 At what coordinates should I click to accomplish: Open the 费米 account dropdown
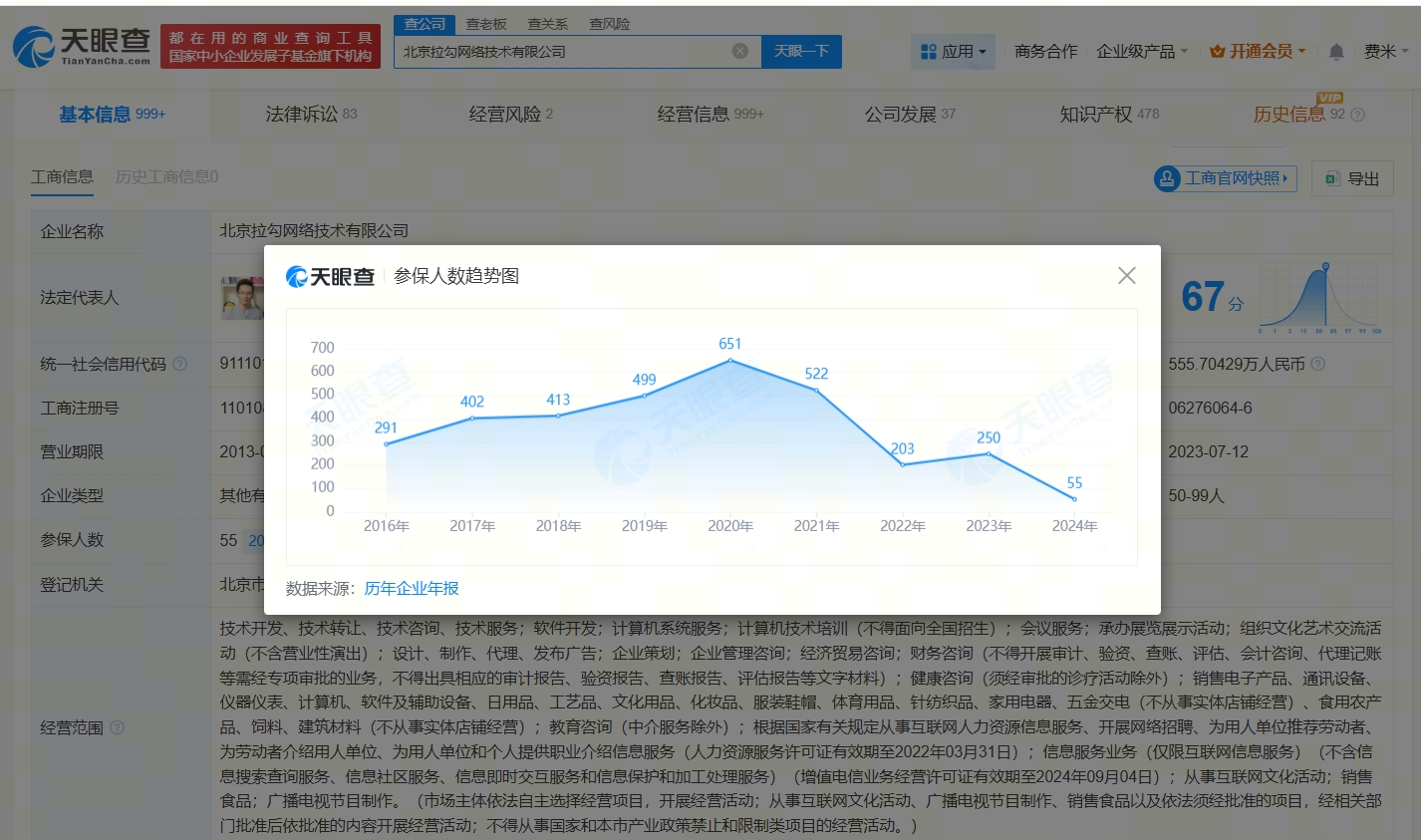point(1386,52)
